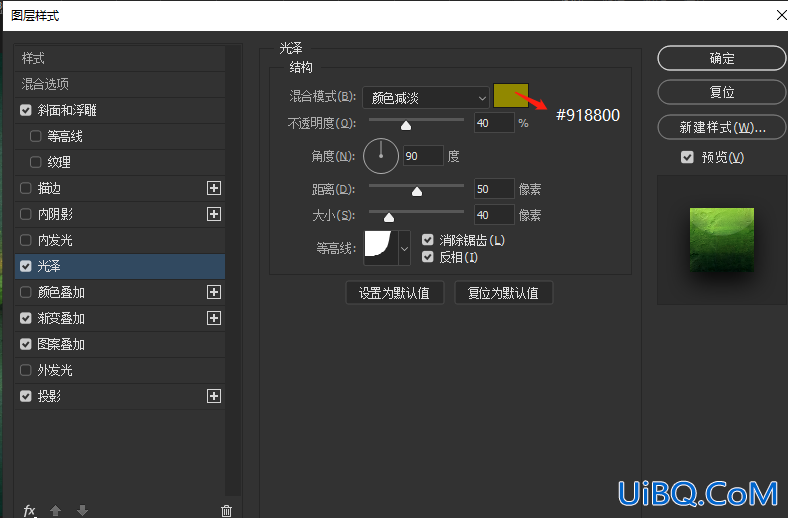Click the 不透明度 value field
Viewport: 788px width, 518px height.
coord(494,123)
